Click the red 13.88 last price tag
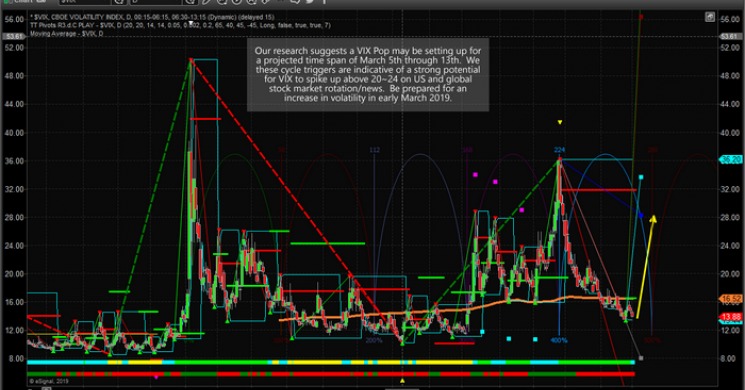 (x=731, y=317)
